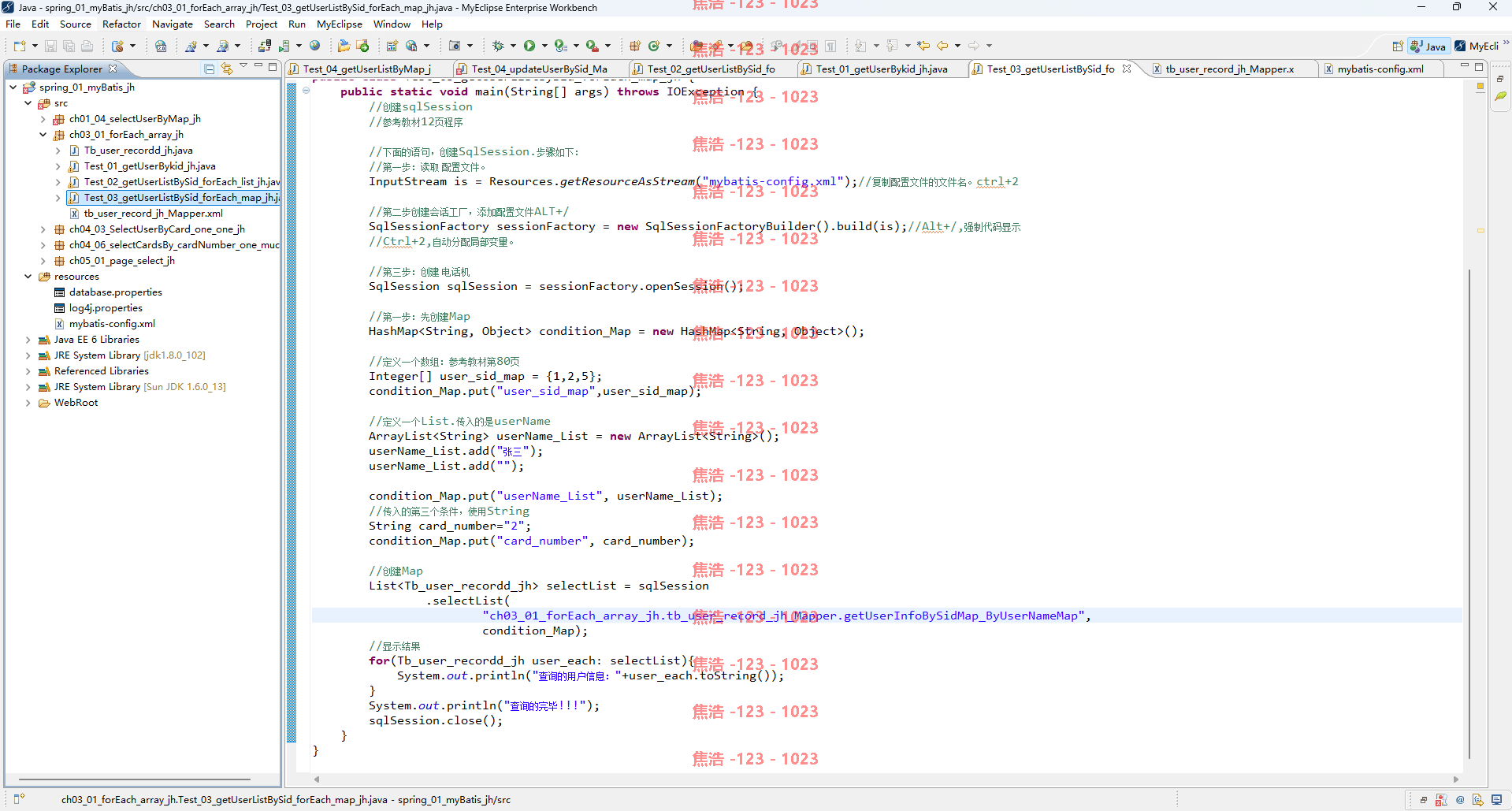Image resolution: width=1512 pixels, height=811 pixels.
Task: Select Tb_user_recordd_jh.java in tree
Action: click(138, 151)
